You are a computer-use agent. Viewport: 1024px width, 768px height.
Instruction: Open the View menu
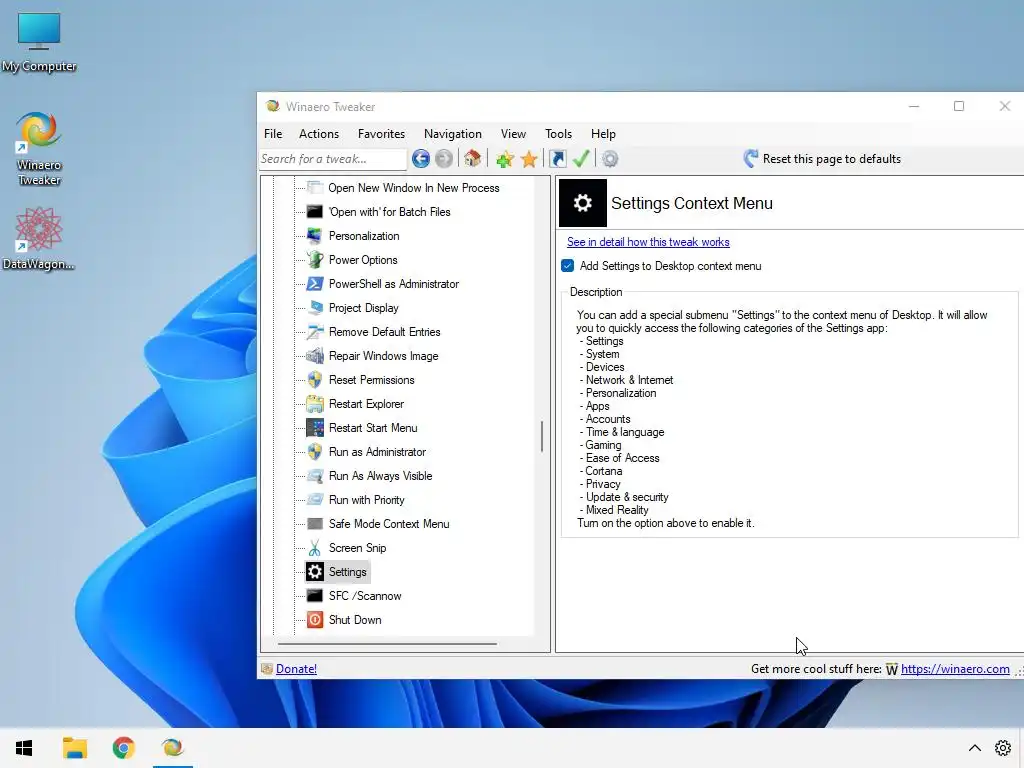coord(513,134)
